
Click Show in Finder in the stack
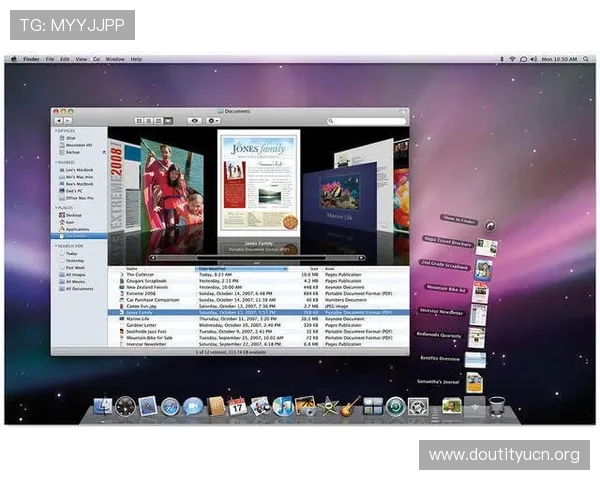click(x=462, y=219)
